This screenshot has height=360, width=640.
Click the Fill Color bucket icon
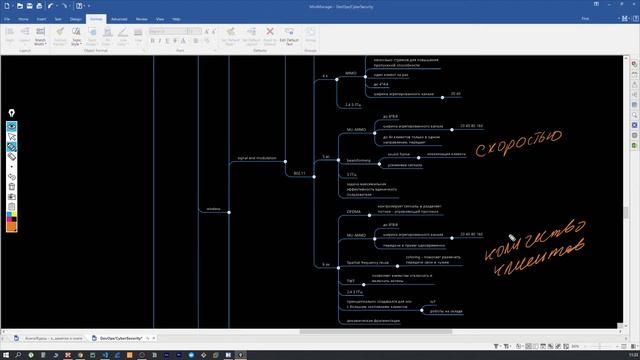point(108,32)
